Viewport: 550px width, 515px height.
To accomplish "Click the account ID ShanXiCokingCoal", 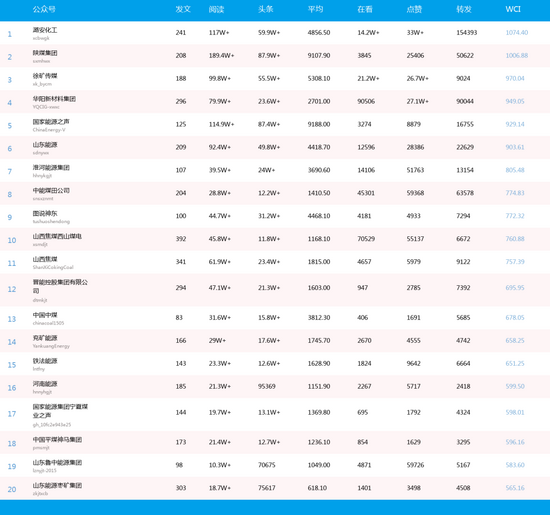I will coord(53,267).
